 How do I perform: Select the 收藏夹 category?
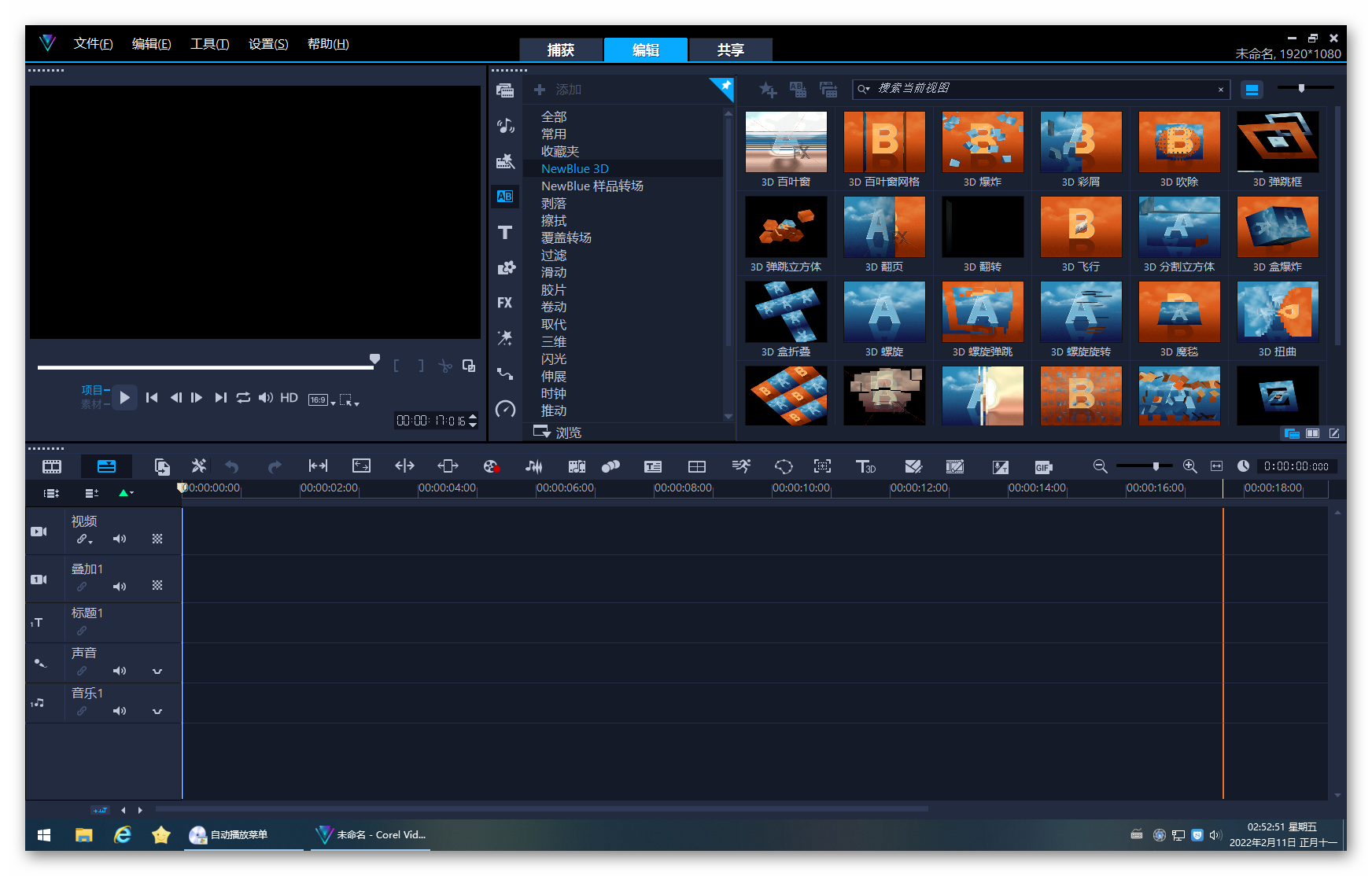pyautogui.click(x=560, y=152)
